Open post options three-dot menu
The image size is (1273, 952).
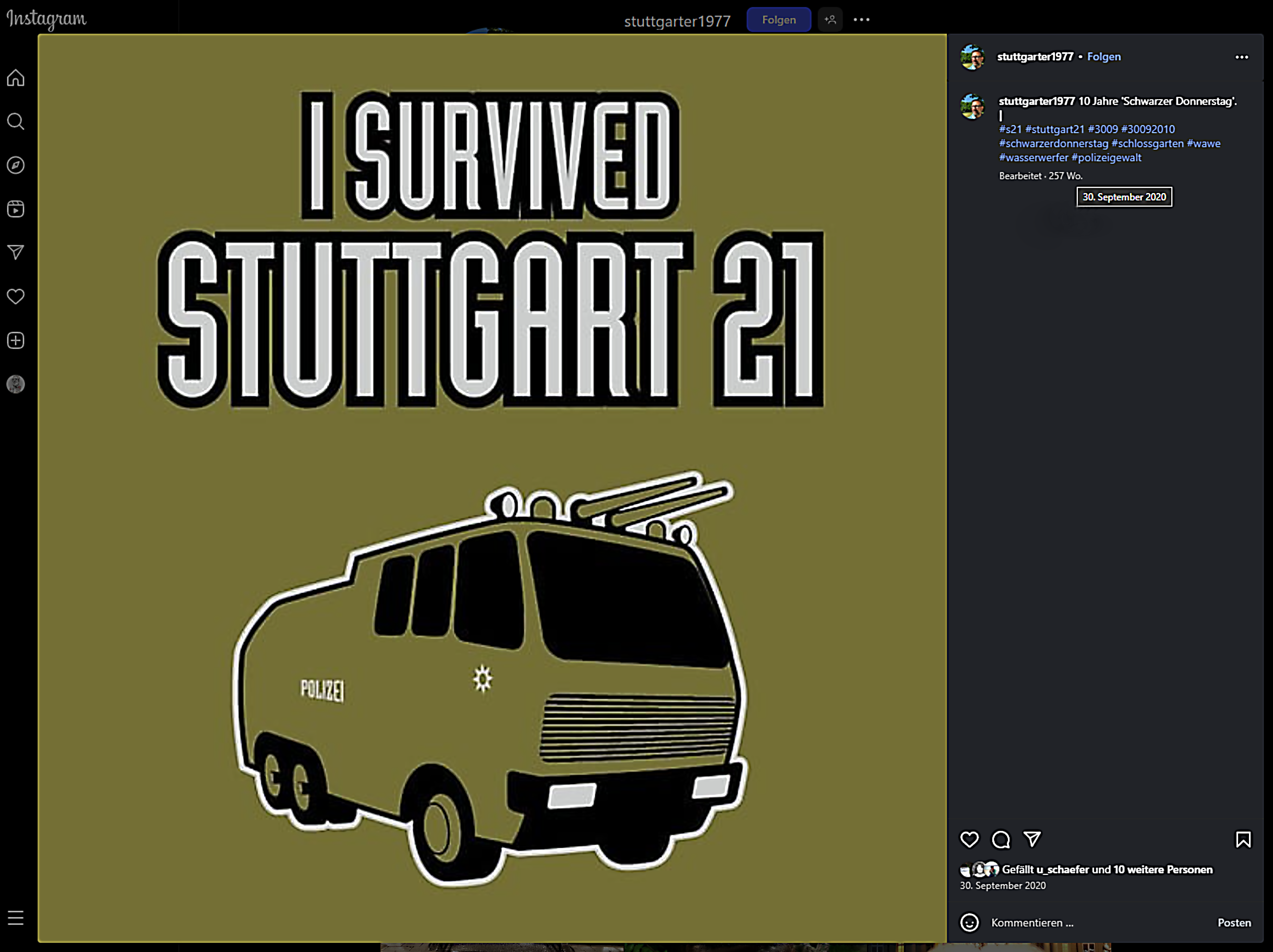[1241, 57]
